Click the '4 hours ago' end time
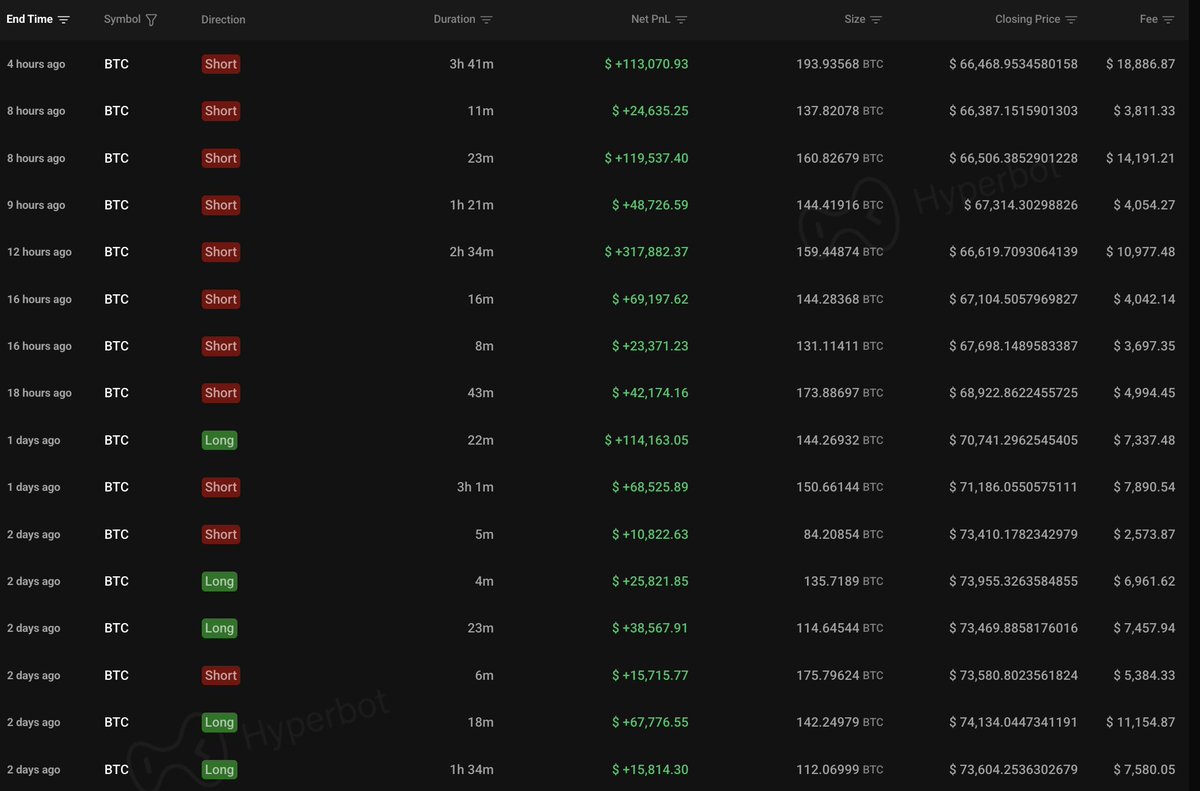 (x=36, y=64)
